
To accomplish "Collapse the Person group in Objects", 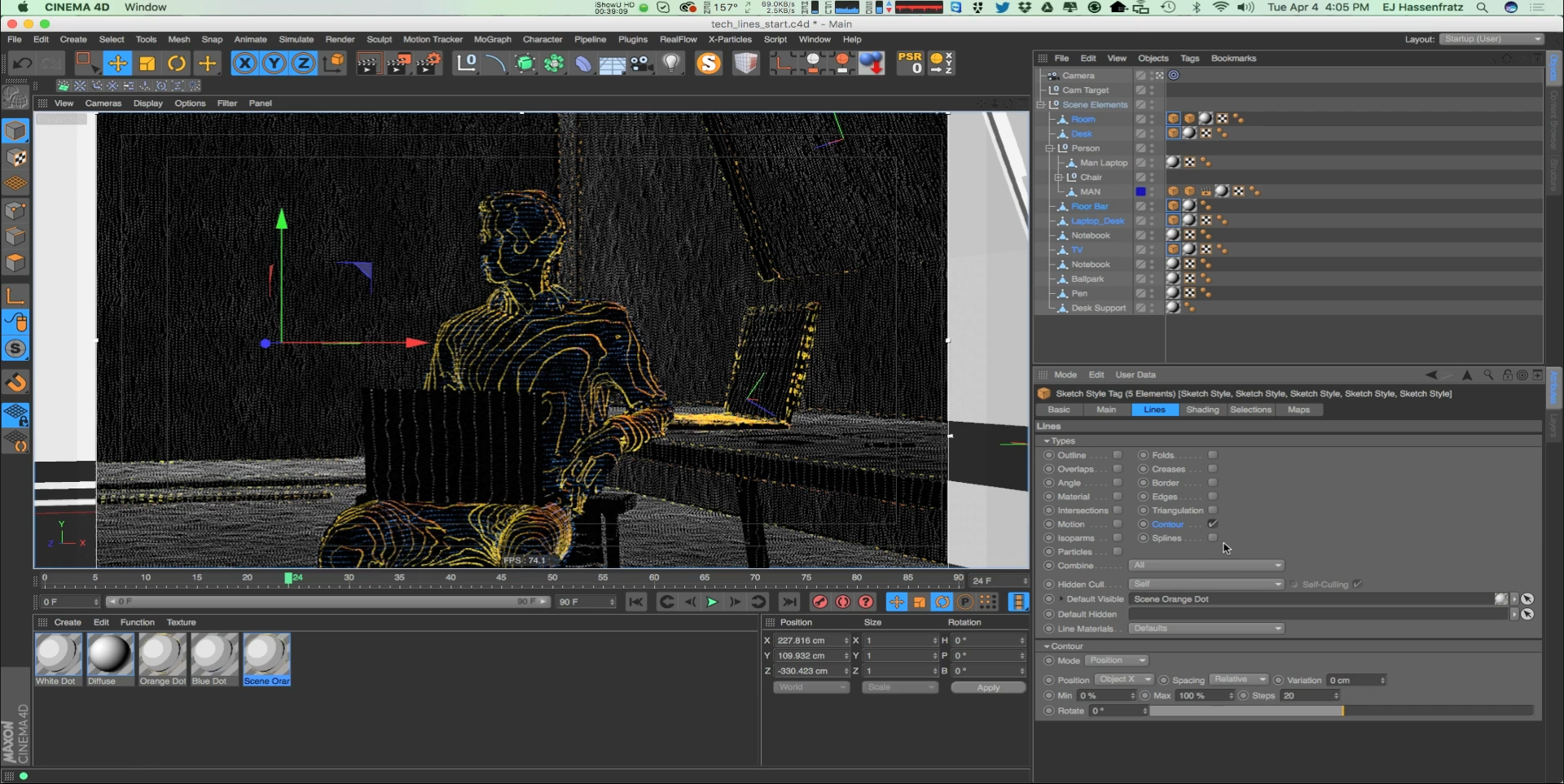I will tap(1049, 148).
